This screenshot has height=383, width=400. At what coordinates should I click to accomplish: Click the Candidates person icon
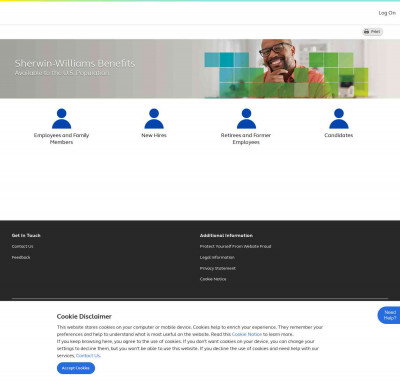[339, 118]
